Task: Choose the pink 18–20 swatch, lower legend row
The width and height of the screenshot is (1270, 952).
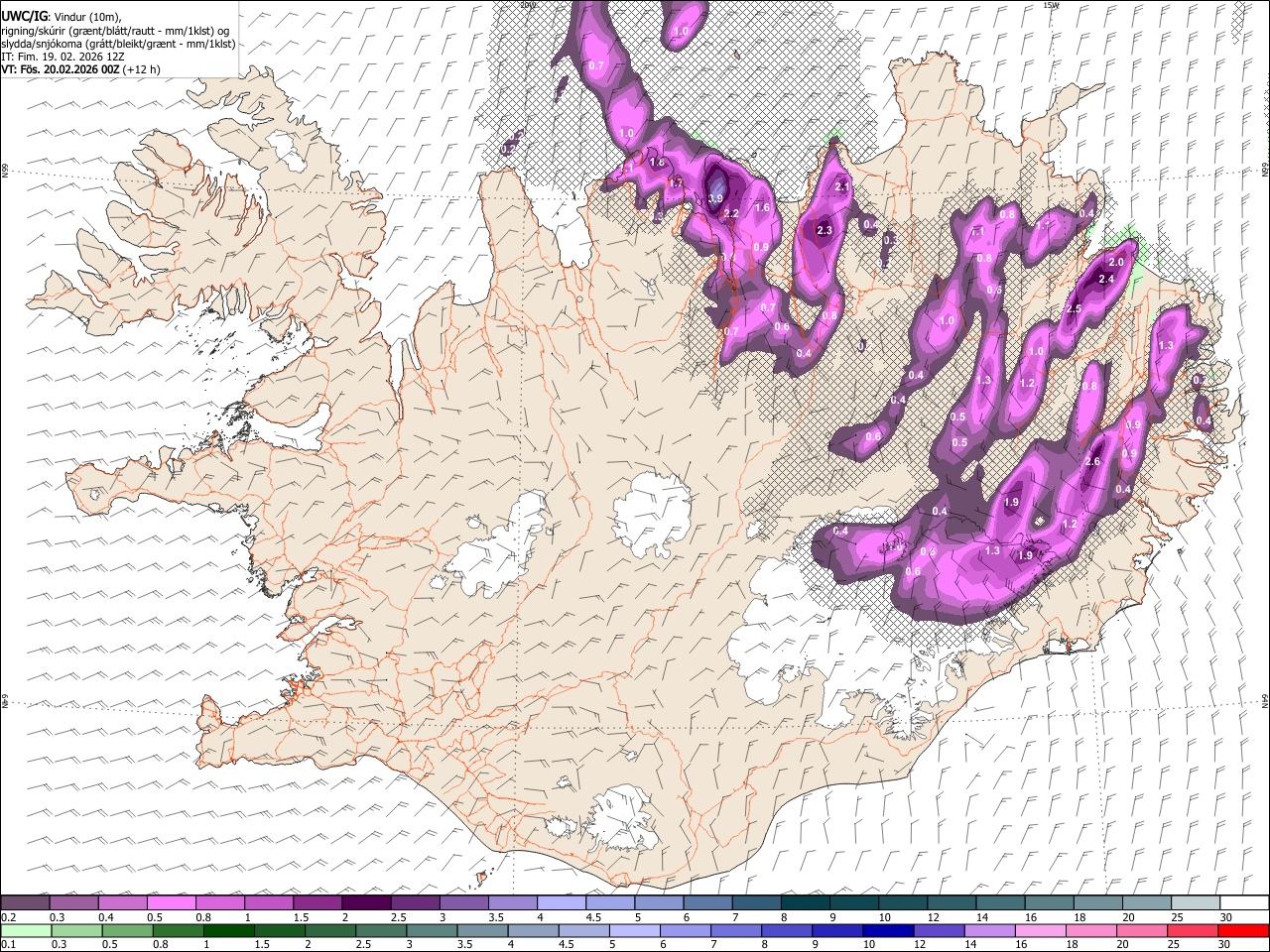Action: (x=1090, y=930)
